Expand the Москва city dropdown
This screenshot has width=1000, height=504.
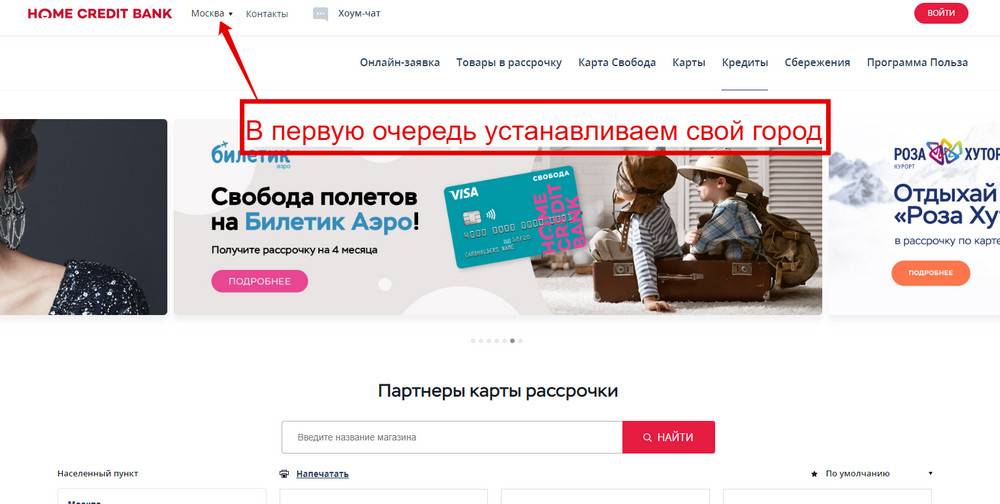pyautogui.click(x=212, y=13)
